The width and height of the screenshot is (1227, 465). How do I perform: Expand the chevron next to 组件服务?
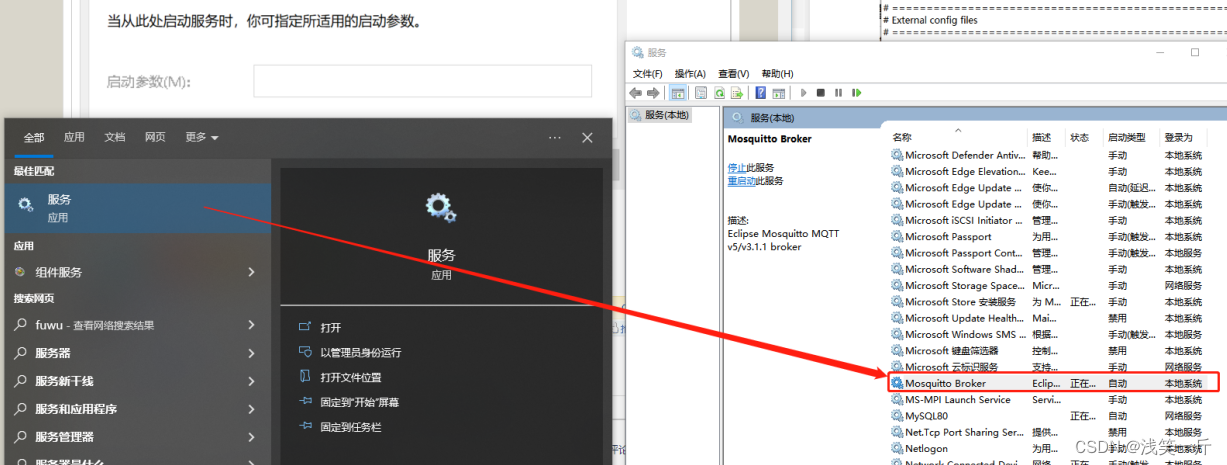click(x=251, y=272)
